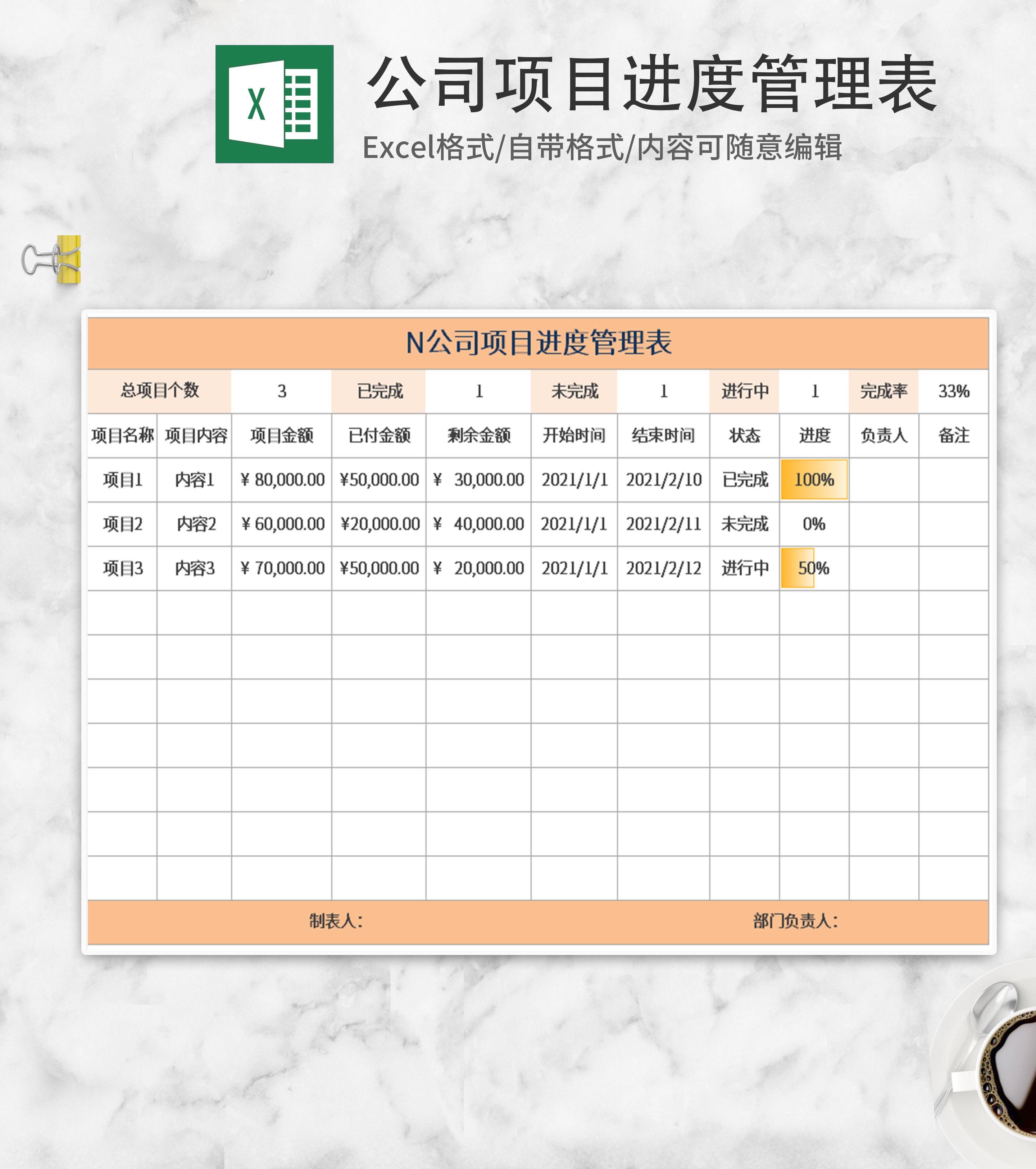Click the 进行中 status cell for 项目3
This screenshot has height=1169, width=1036.
(744, 568)
